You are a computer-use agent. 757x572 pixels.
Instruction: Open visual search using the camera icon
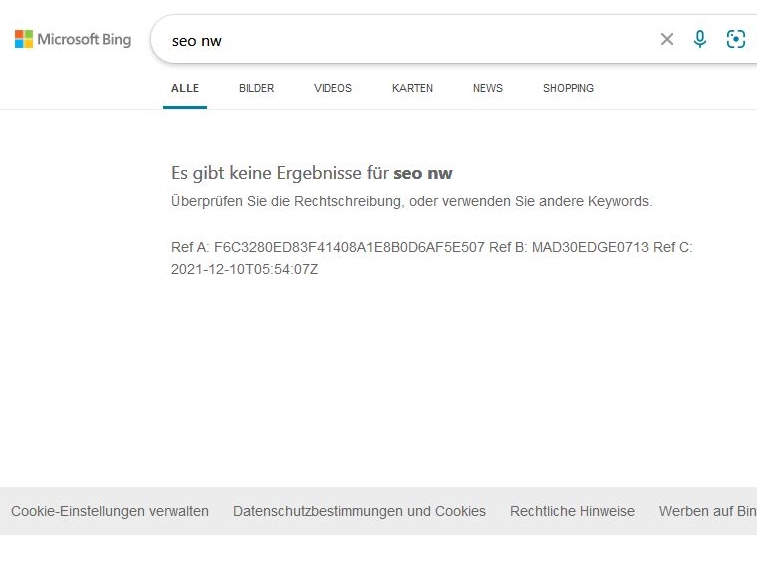(736, 39)
